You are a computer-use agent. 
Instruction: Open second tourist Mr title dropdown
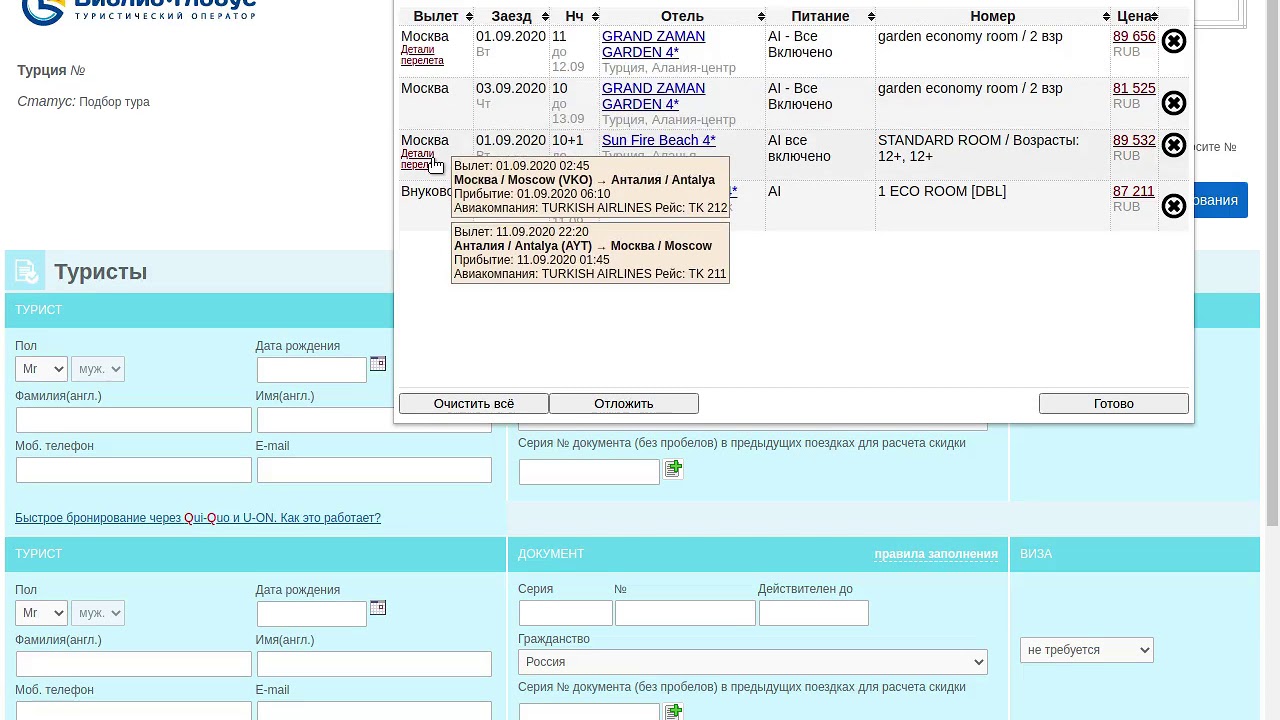coord(41,613)
